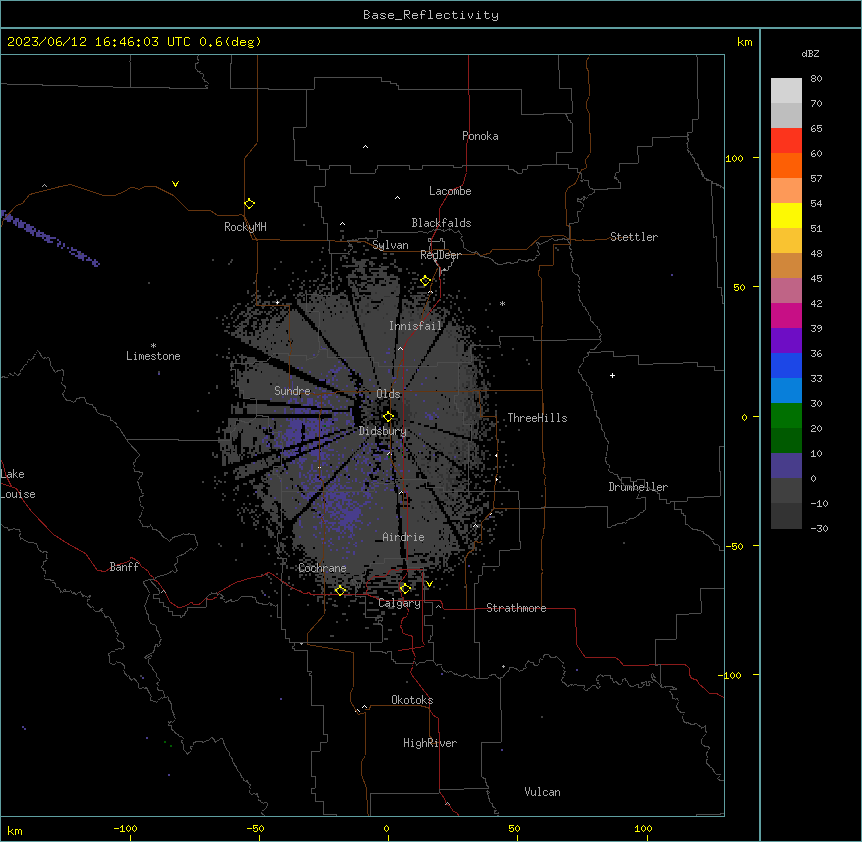Click the Strathmore label
This screenshot has width=862, height=842.
pyautogui.click(x=516, y=608)
